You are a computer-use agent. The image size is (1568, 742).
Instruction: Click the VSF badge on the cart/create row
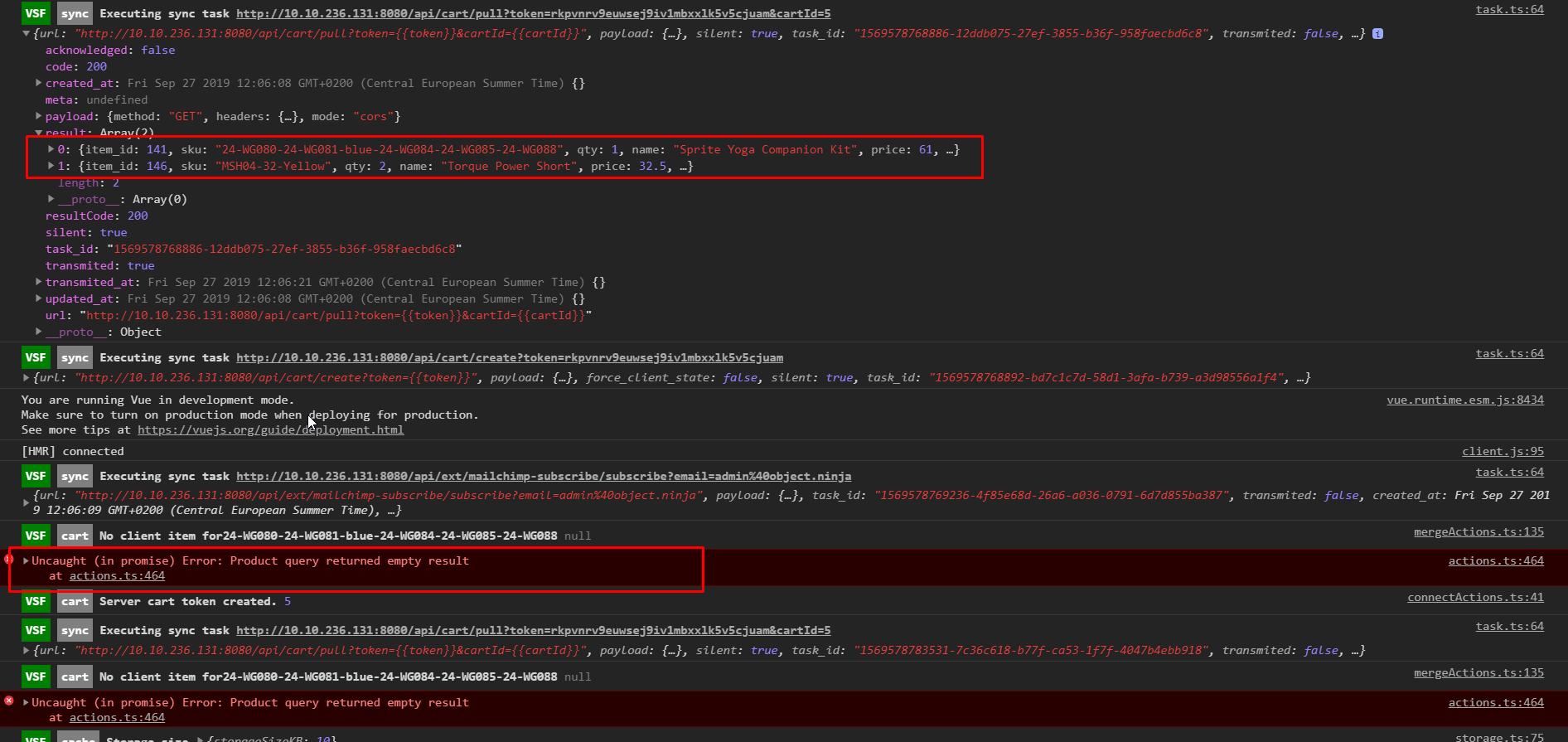coord(36,357)
